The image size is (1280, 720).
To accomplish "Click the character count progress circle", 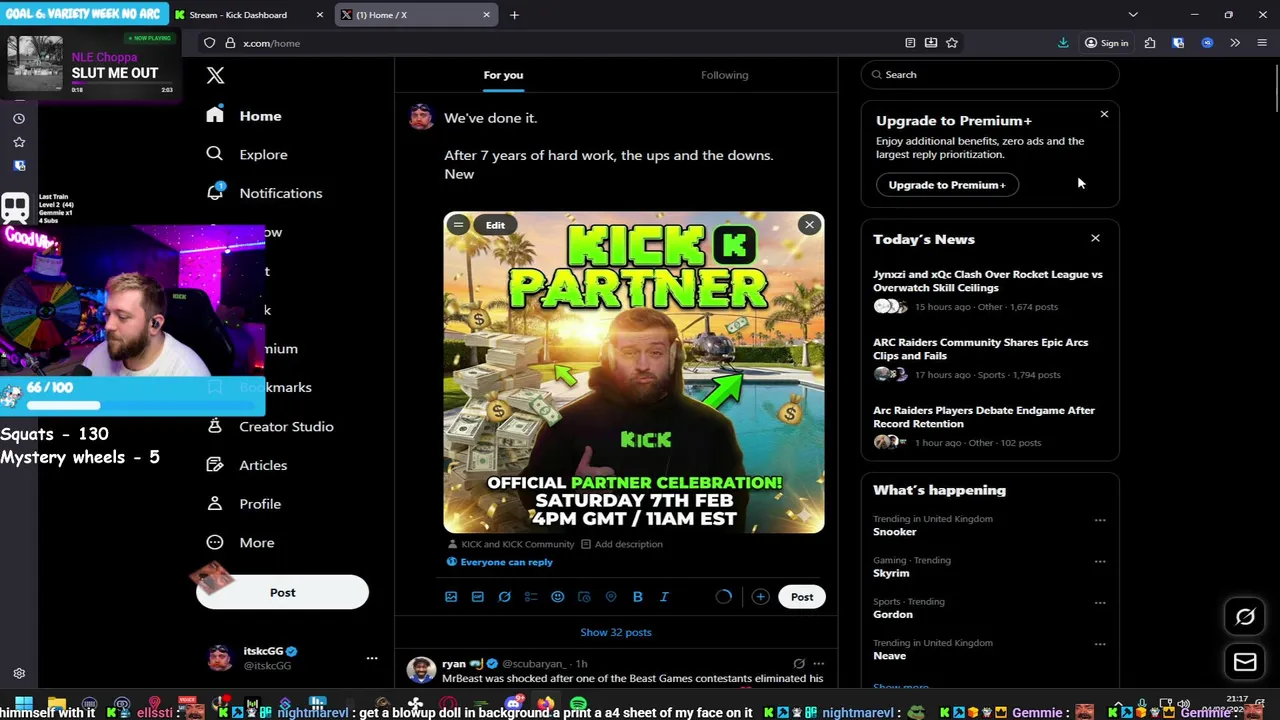I will point(724,597).
